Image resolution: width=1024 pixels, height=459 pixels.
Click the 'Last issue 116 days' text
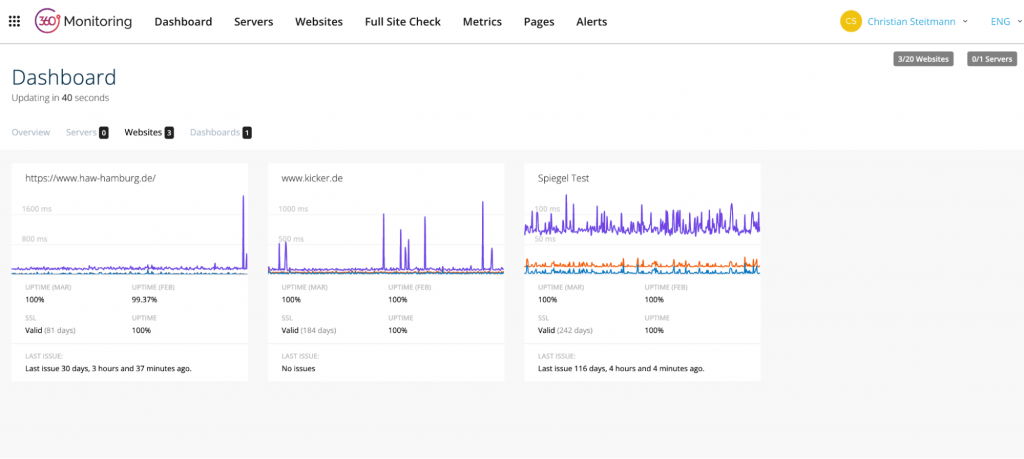click(x=621, y=368)
